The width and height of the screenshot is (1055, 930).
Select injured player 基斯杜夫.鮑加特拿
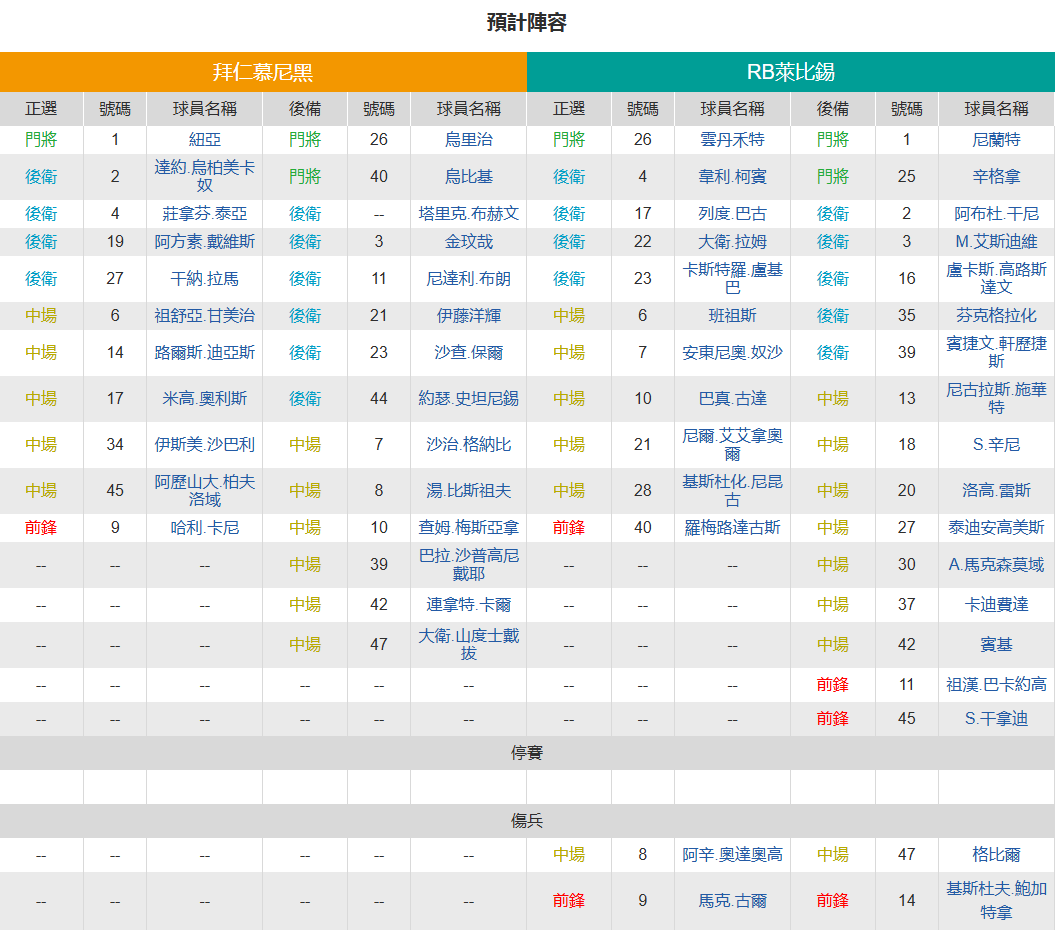pos(996,900)
